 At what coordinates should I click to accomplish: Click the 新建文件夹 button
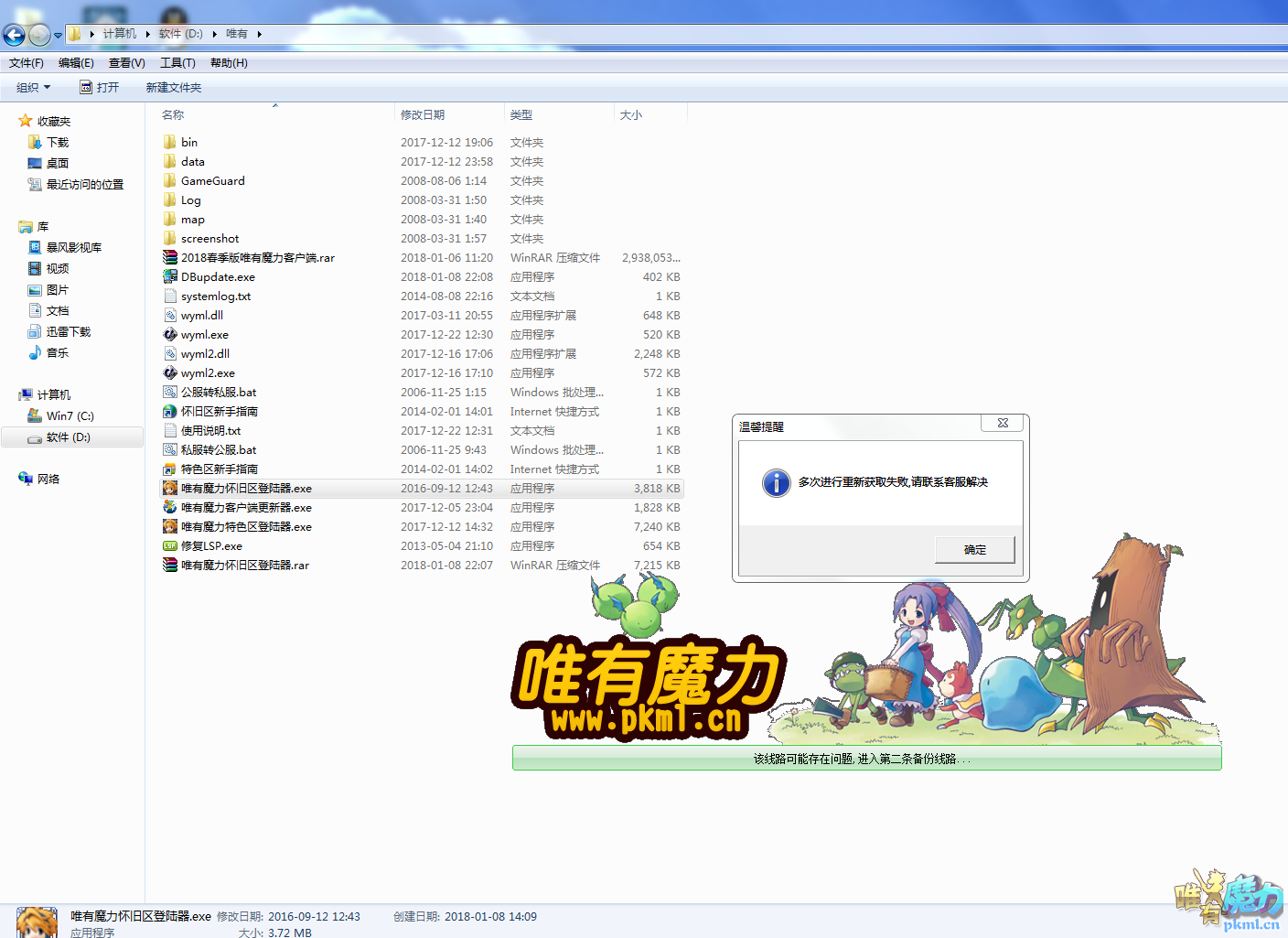pyautogui.click(x=173, y=88)
